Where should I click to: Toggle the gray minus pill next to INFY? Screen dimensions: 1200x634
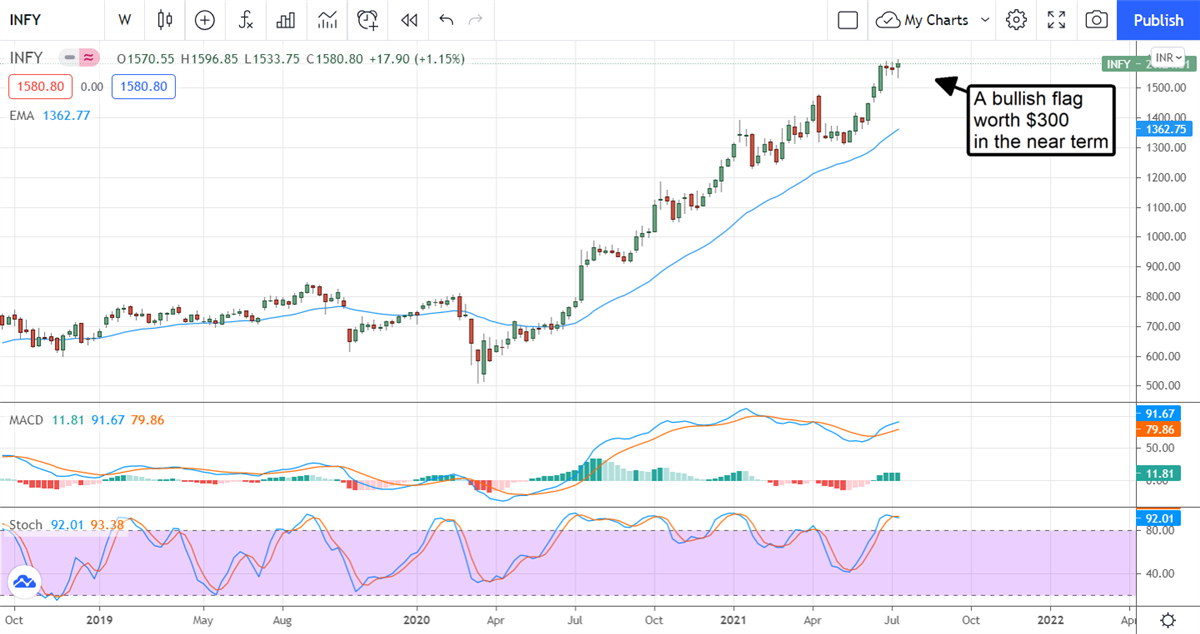70,58
